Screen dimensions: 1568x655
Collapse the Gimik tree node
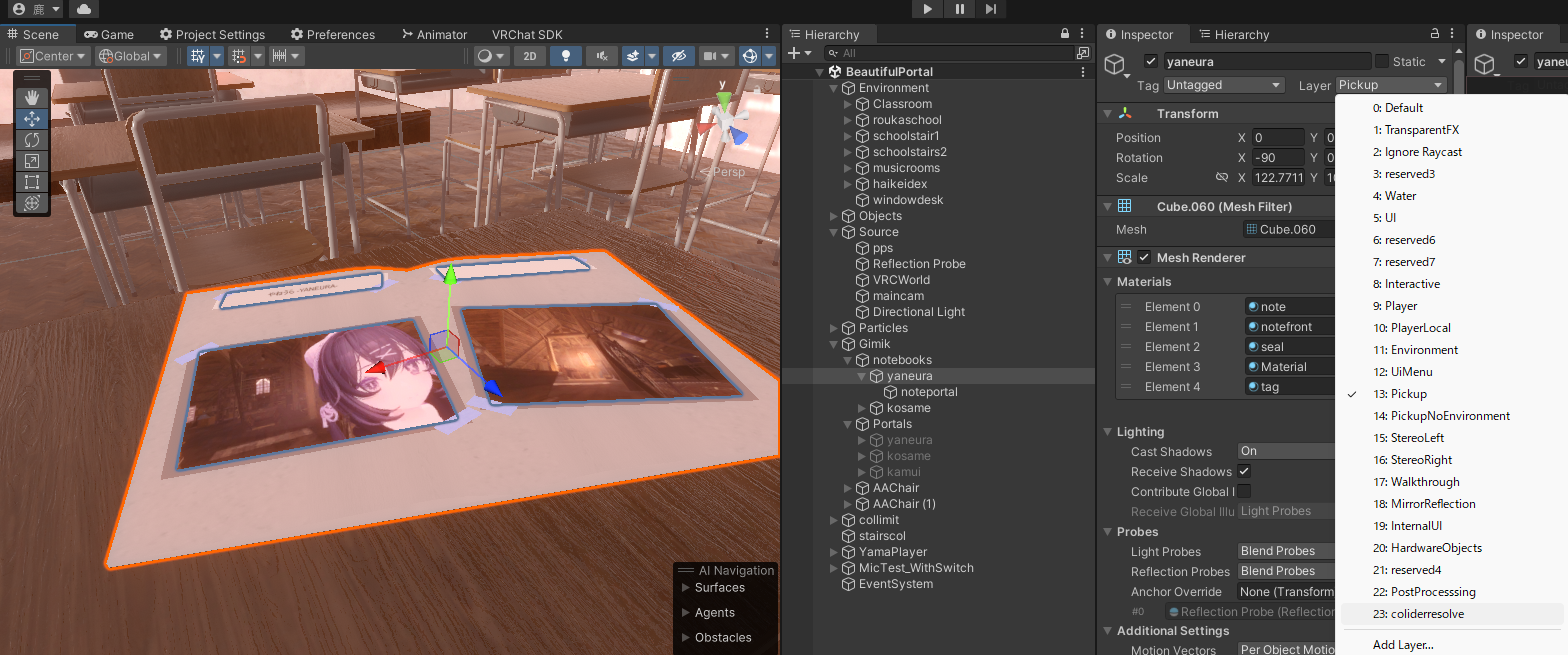(833, 344)
